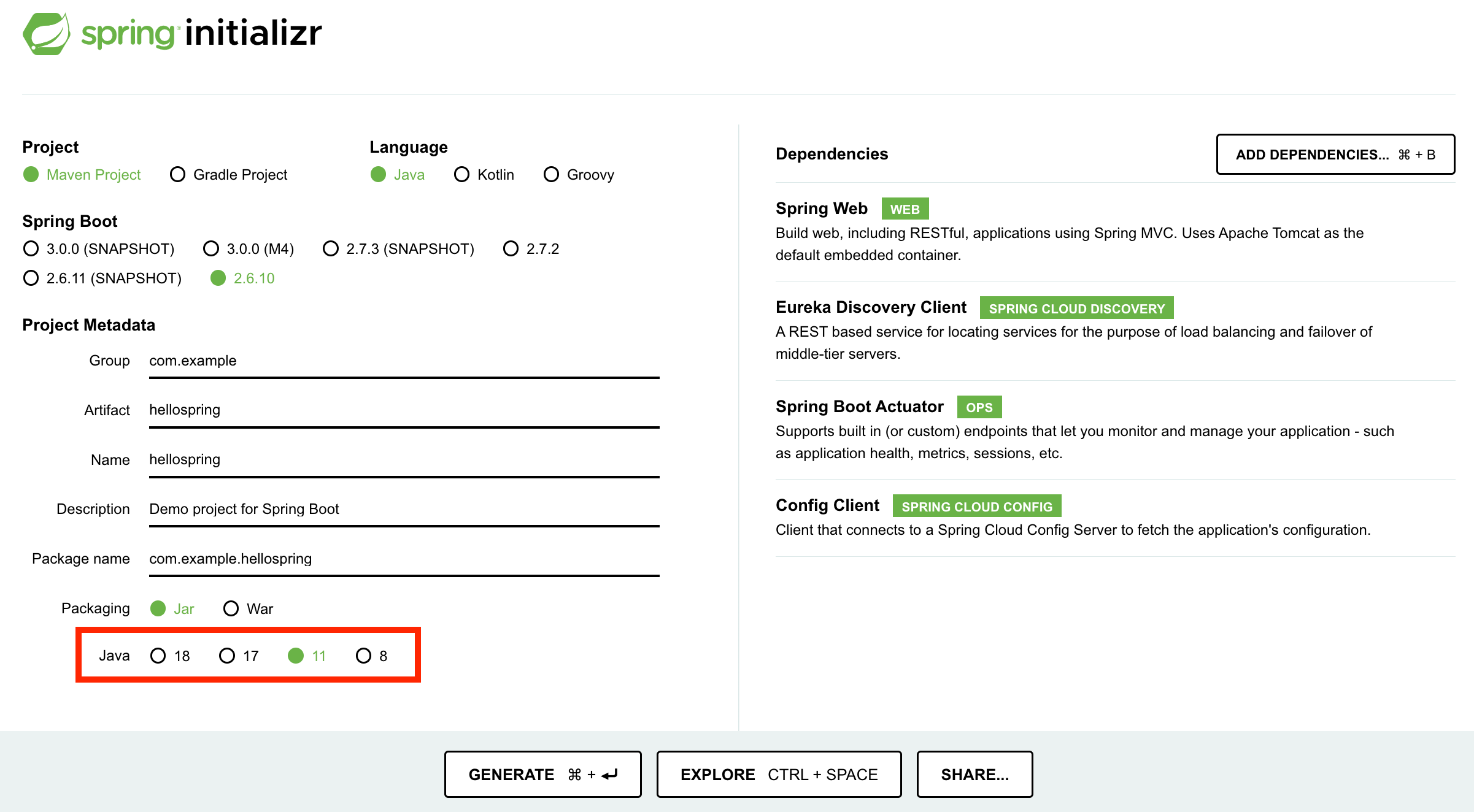This screenshot has height=812, width=1474.
Task: Select War packaging option
Action: click(227, 608)
